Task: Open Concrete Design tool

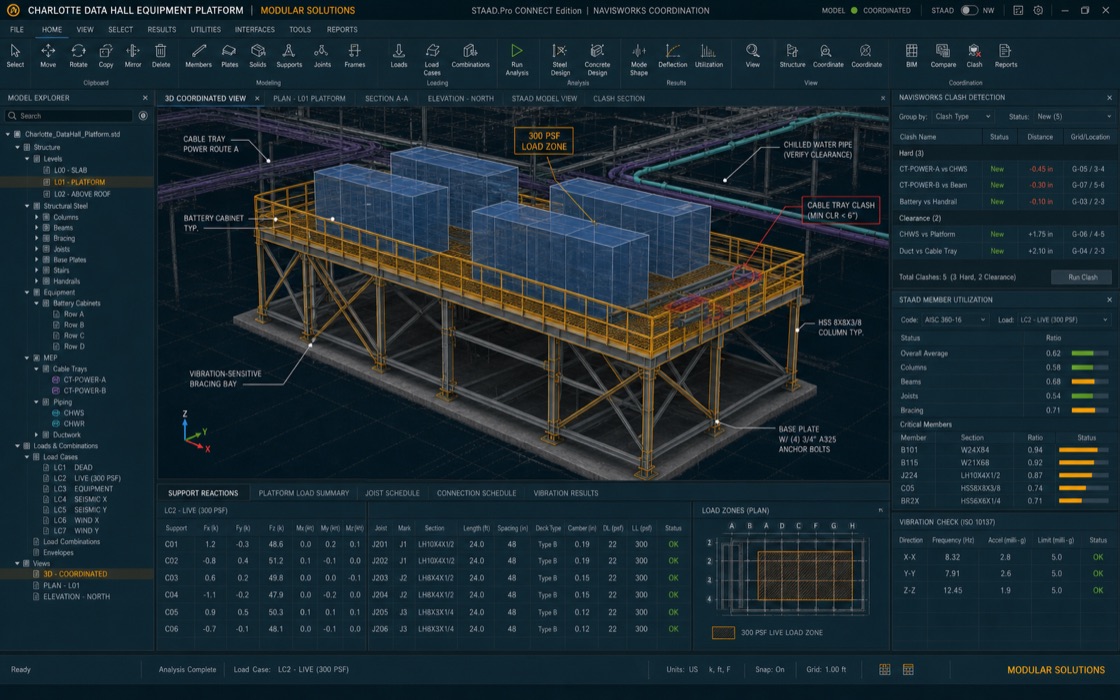Action: 597,59
